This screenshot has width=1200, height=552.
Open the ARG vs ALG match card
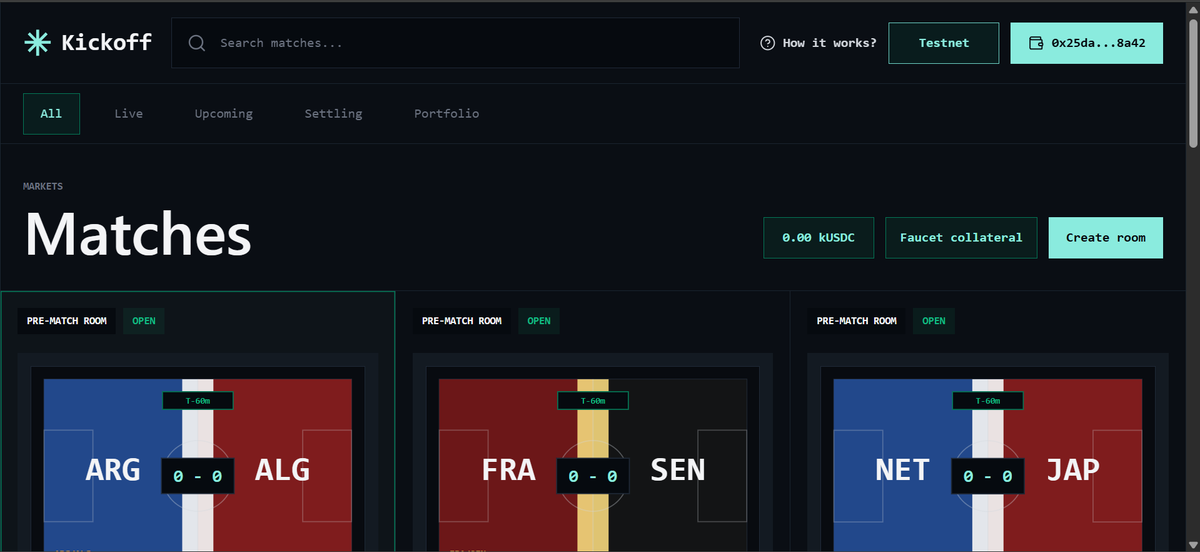point(198,421)
